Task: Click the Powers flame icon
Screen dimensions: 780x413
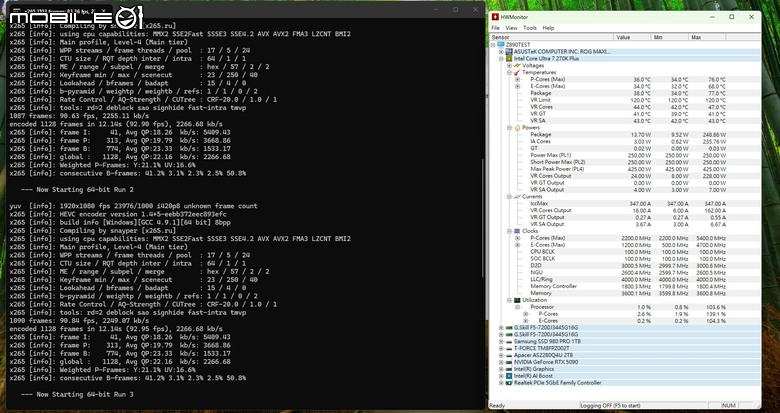Action: (517, 128)
